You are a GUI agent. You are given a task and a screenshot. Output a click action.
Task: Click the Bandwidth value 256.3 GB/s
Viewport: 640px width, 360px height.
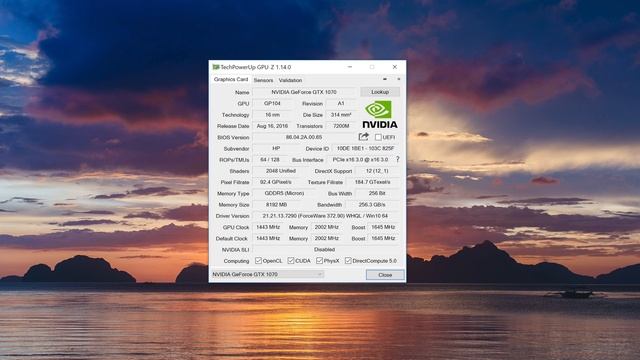pos(372,204)
